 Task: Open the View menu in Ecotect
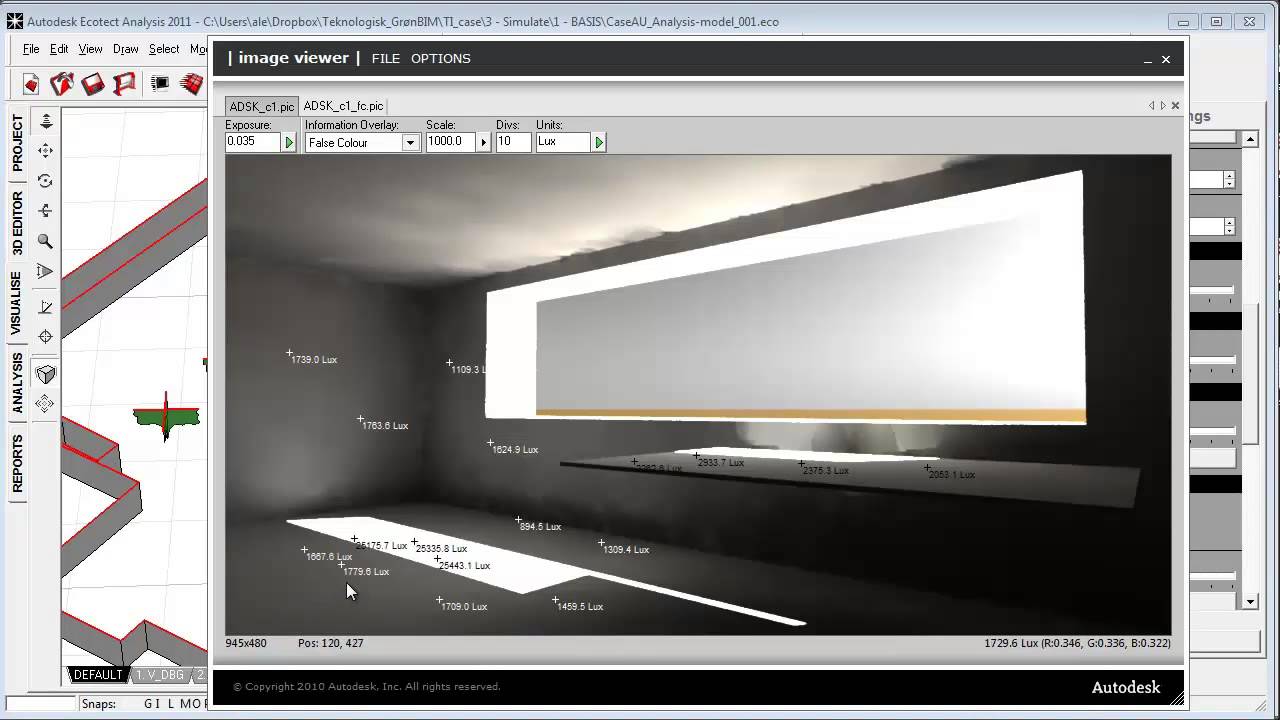coord(90,49)
